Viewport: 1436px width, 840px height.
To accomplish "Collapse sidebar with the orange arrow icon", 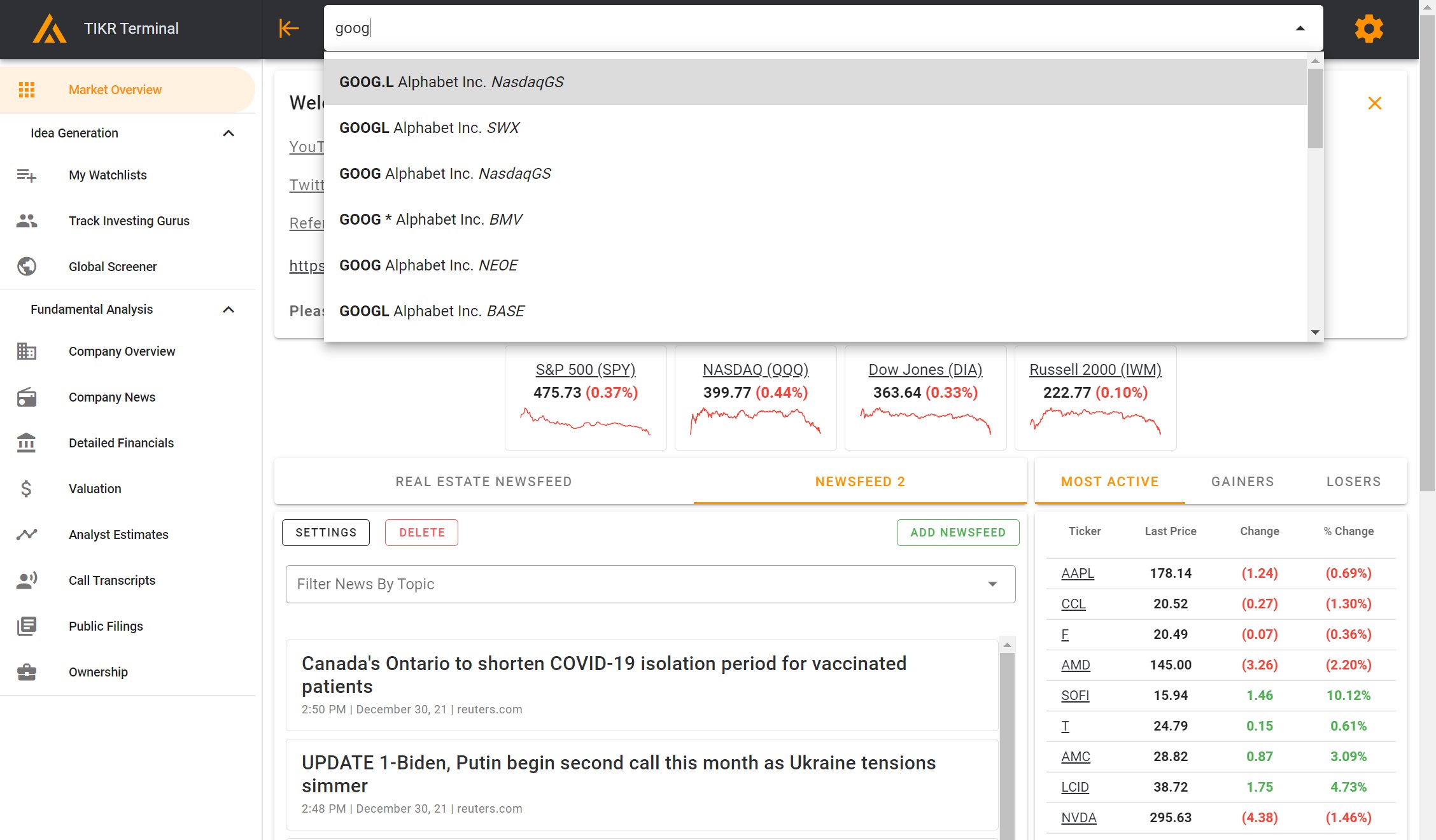I will click(x=289, y=28).
